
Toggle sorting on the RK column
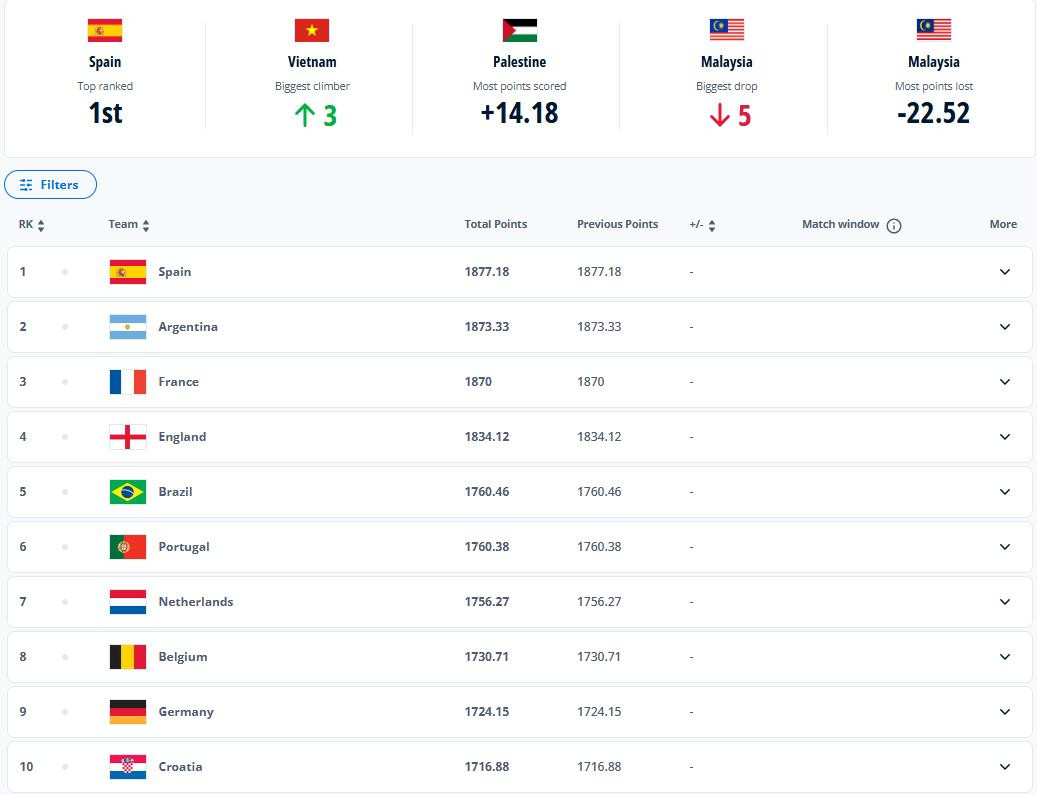40,225
